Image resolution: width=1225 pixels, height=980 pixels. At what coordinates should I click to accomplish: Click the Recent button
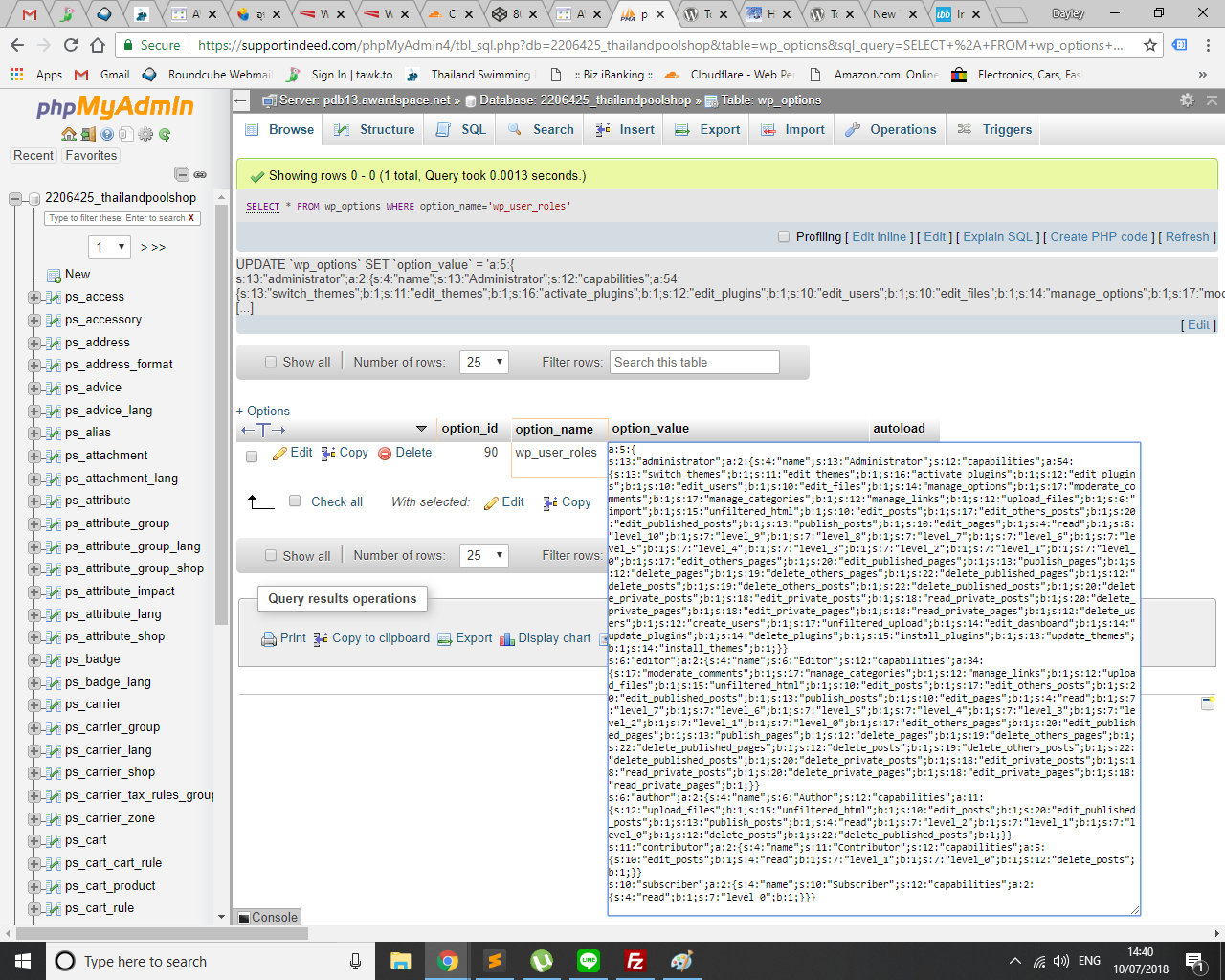pyautogui.click(x=33, y=155)
